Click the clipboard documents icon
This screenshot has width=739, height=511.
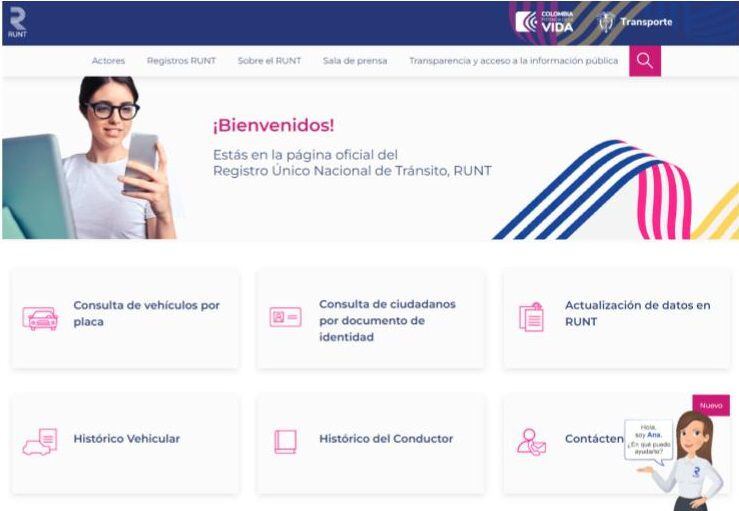[x=531, y=317]
